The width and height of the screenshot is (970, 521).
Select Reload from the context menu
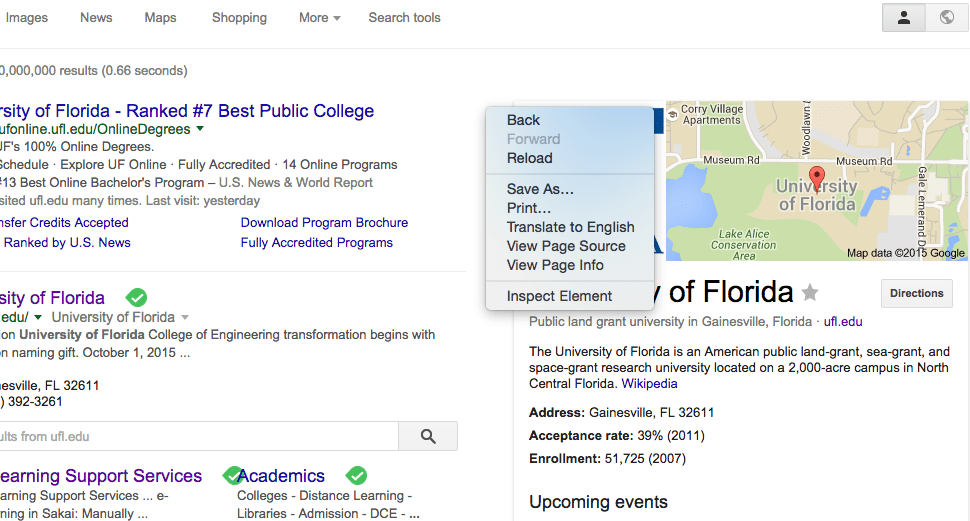pos(529,158)
